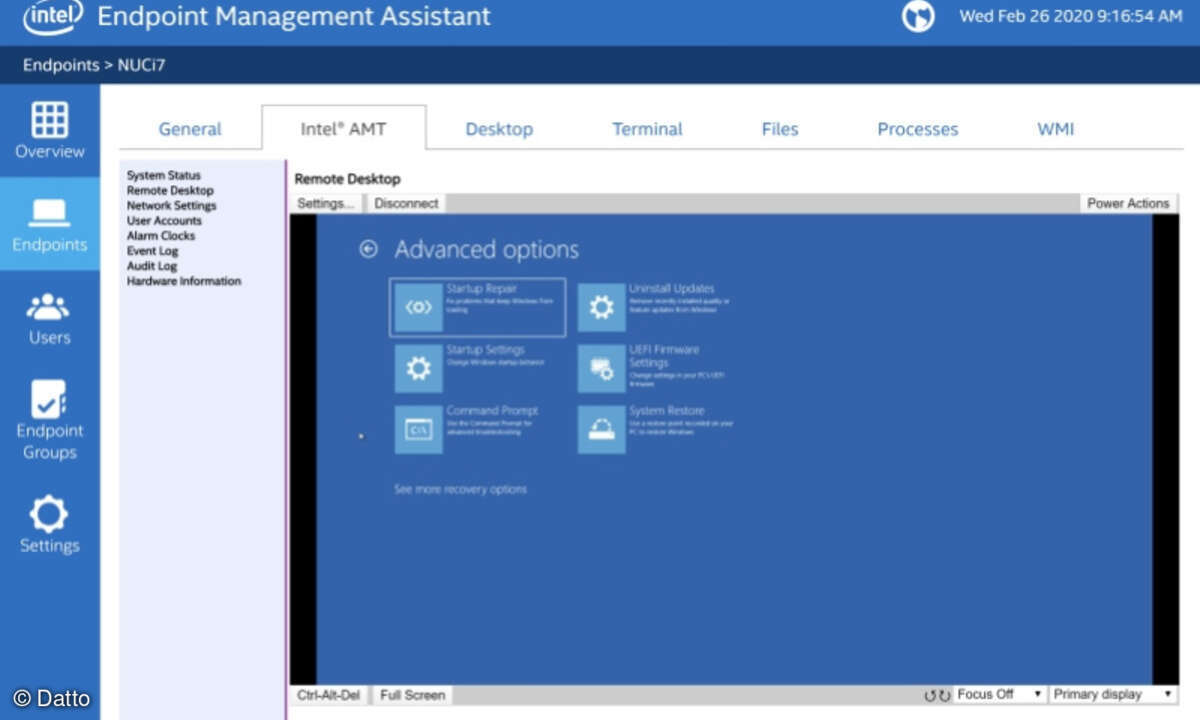
Task: Open the Settings gear in sidebar
Action: pyautogui.click(x=49, y=514)
